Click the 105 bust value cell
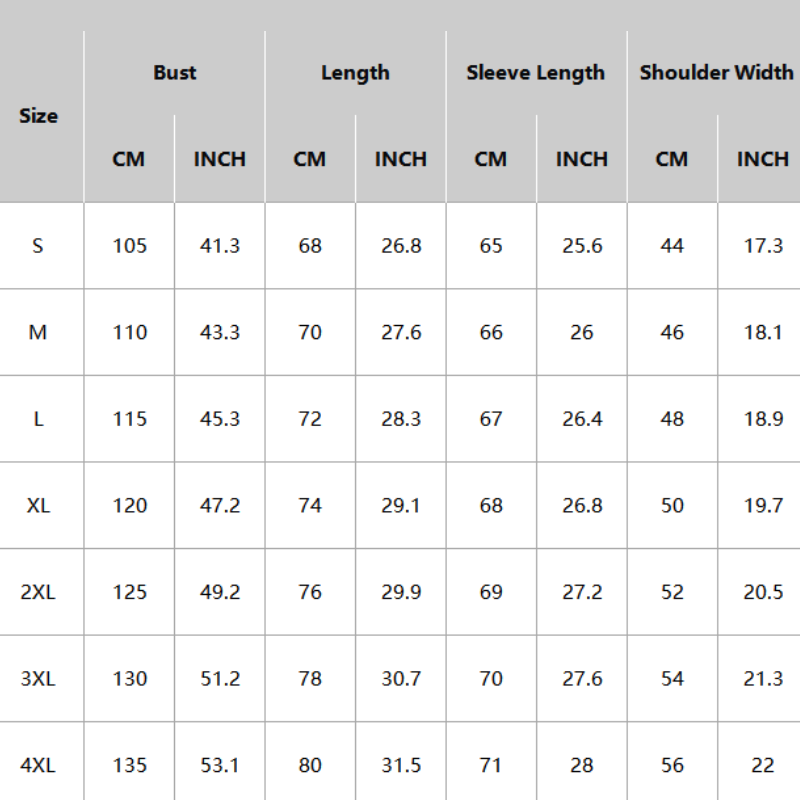This screenshot has height=800, width=800. click(129, 246)
